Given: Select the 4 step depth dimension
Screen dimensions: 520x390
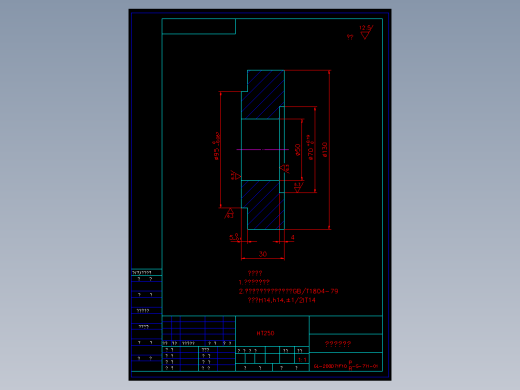Looking at the screenshot, I should pos(293,237).
